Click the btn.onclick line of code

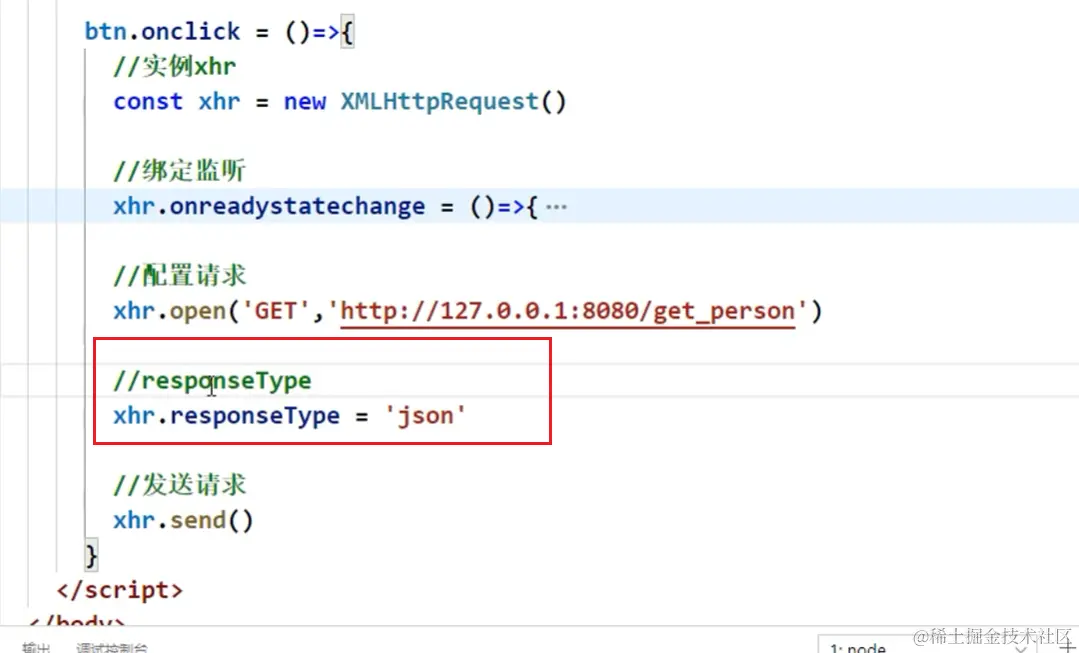[x=220, y=32]
